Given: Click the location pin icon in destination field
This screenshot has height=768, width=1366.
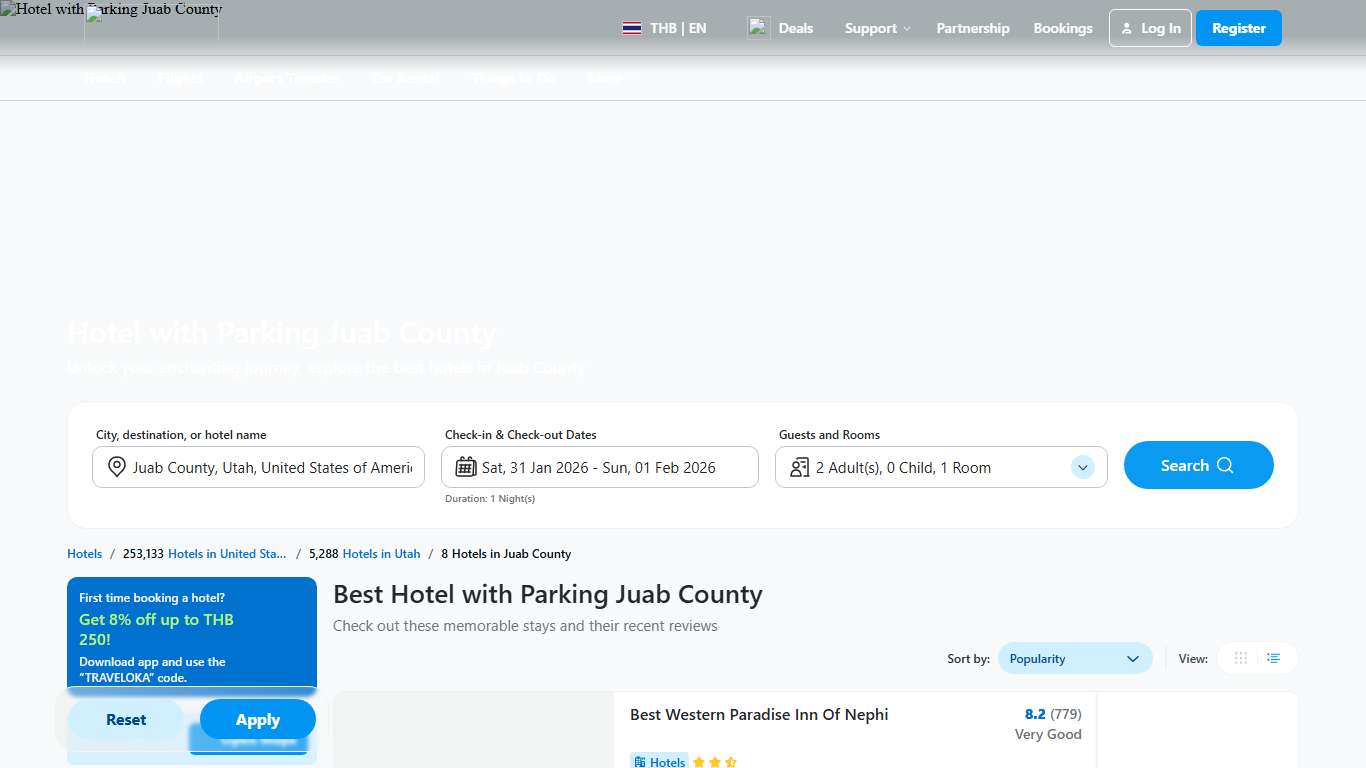Looking at the screenshot, I should (116, 467).
